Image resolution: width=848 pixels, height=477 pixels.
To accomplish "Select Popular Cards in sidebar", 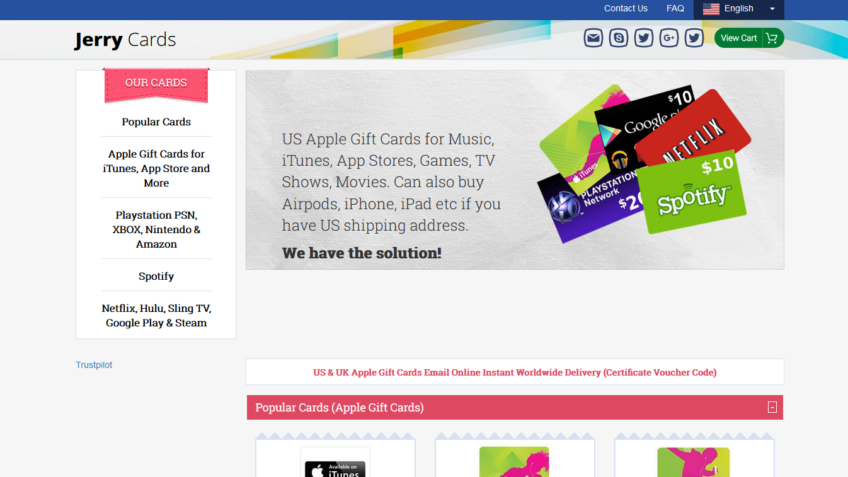I will 156,122.
